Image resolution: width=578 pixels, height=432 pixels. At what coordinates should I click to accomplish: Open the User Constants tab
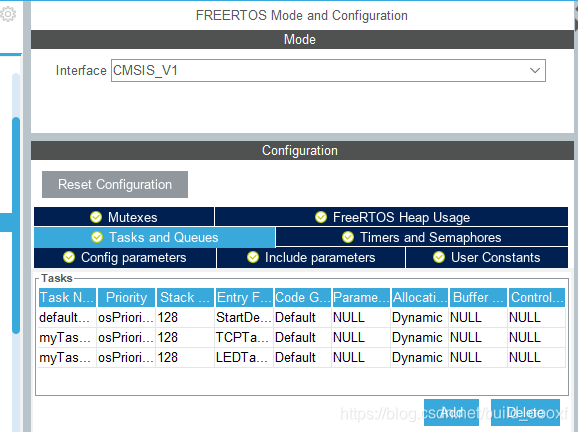487,257
